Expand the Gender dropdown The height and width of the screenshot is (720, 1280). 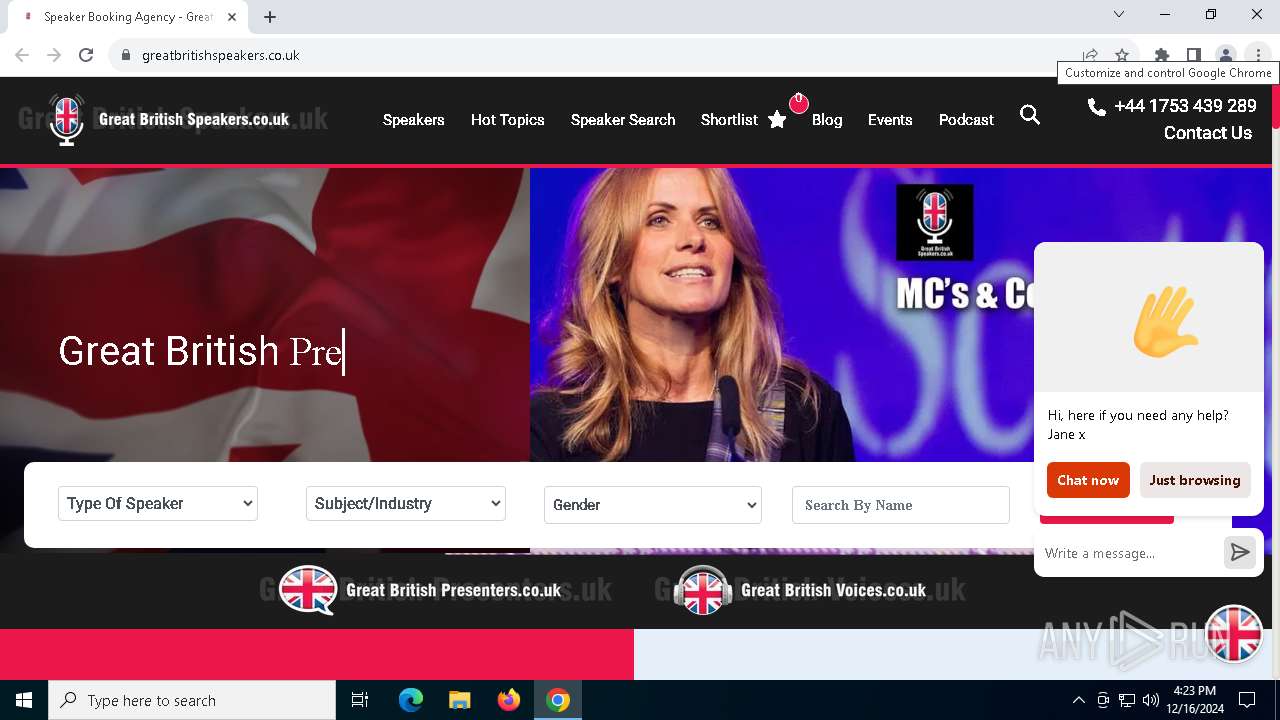(653, 505)
